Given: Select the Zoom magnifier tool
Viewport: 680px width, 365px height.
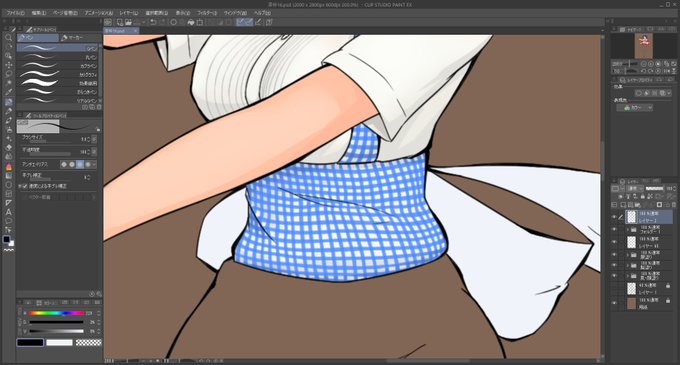Looking at the screenshot, I should [8, 38].
